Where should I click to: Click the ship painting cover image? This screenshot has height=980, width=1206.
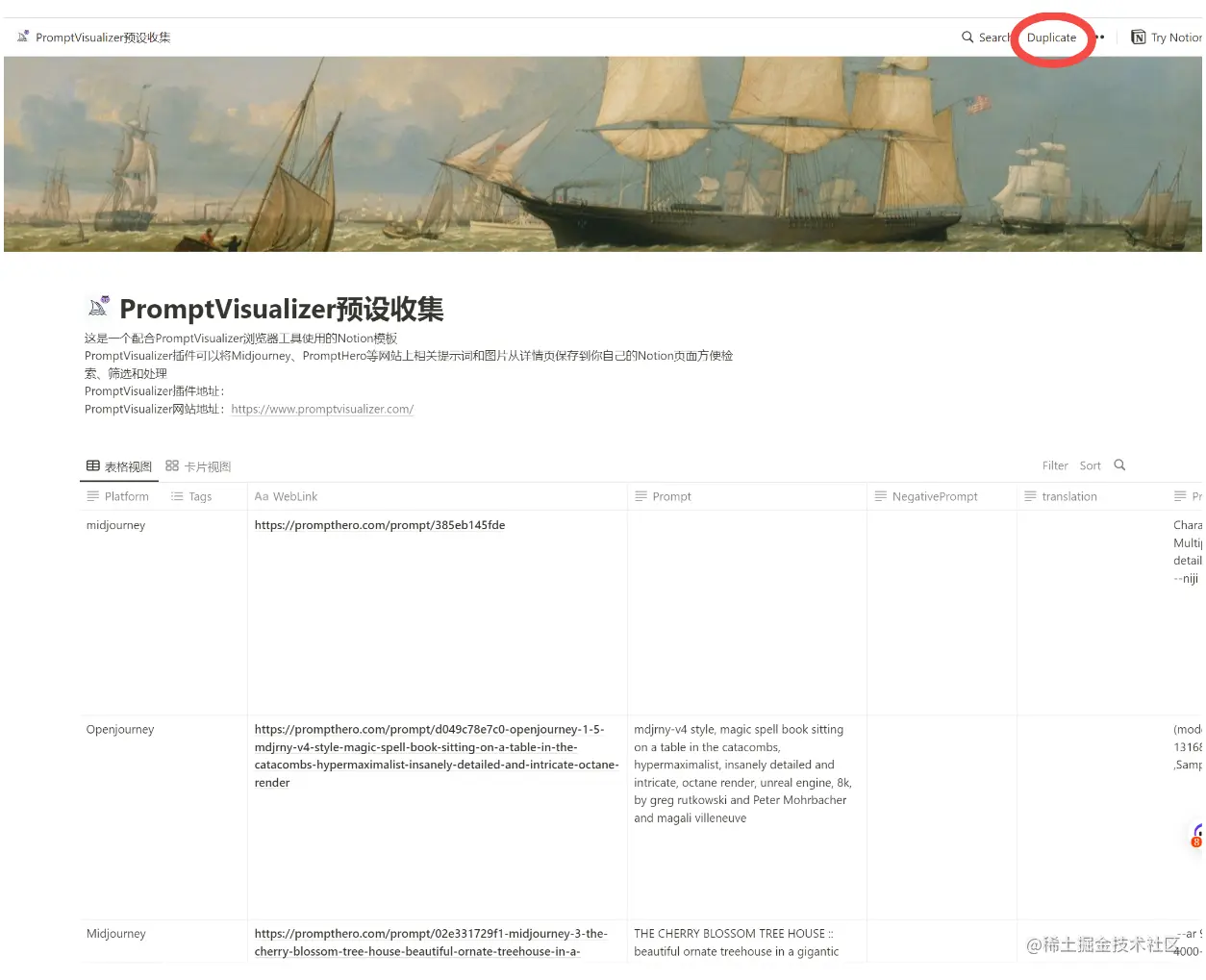(603, 154)
